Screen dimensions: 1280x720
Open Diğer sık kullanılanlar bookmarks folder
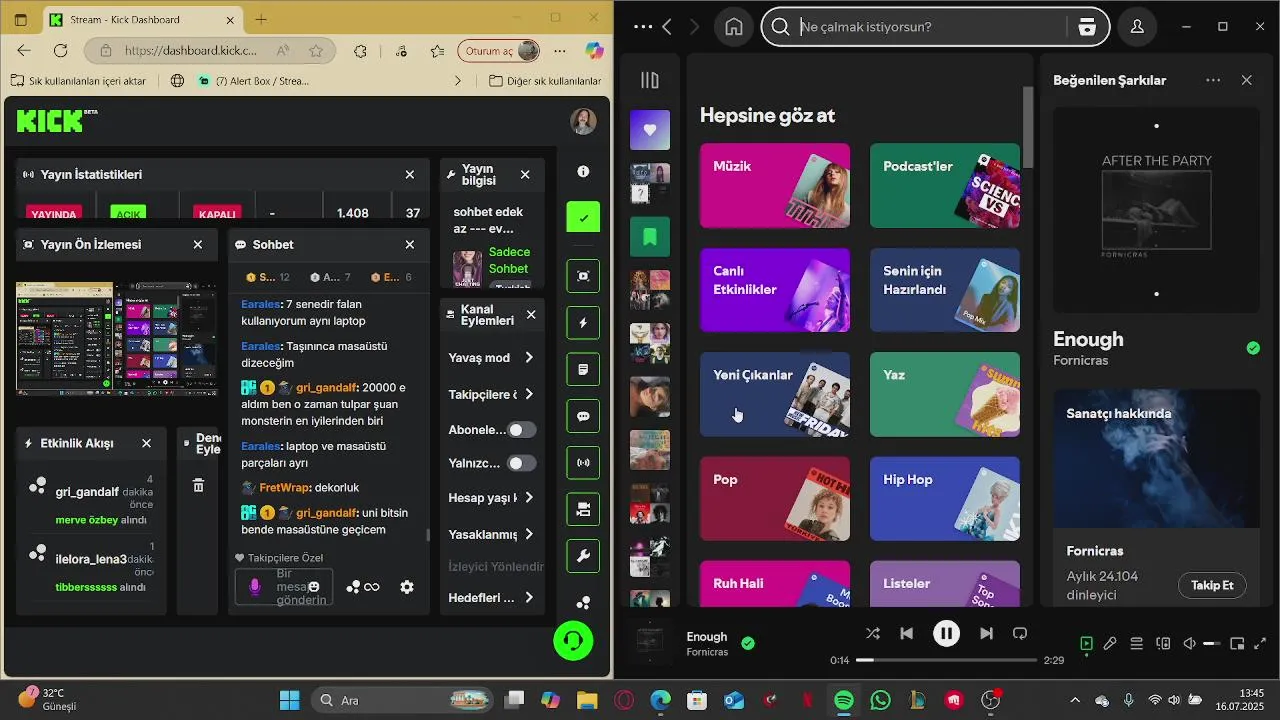tap(545, 81)
